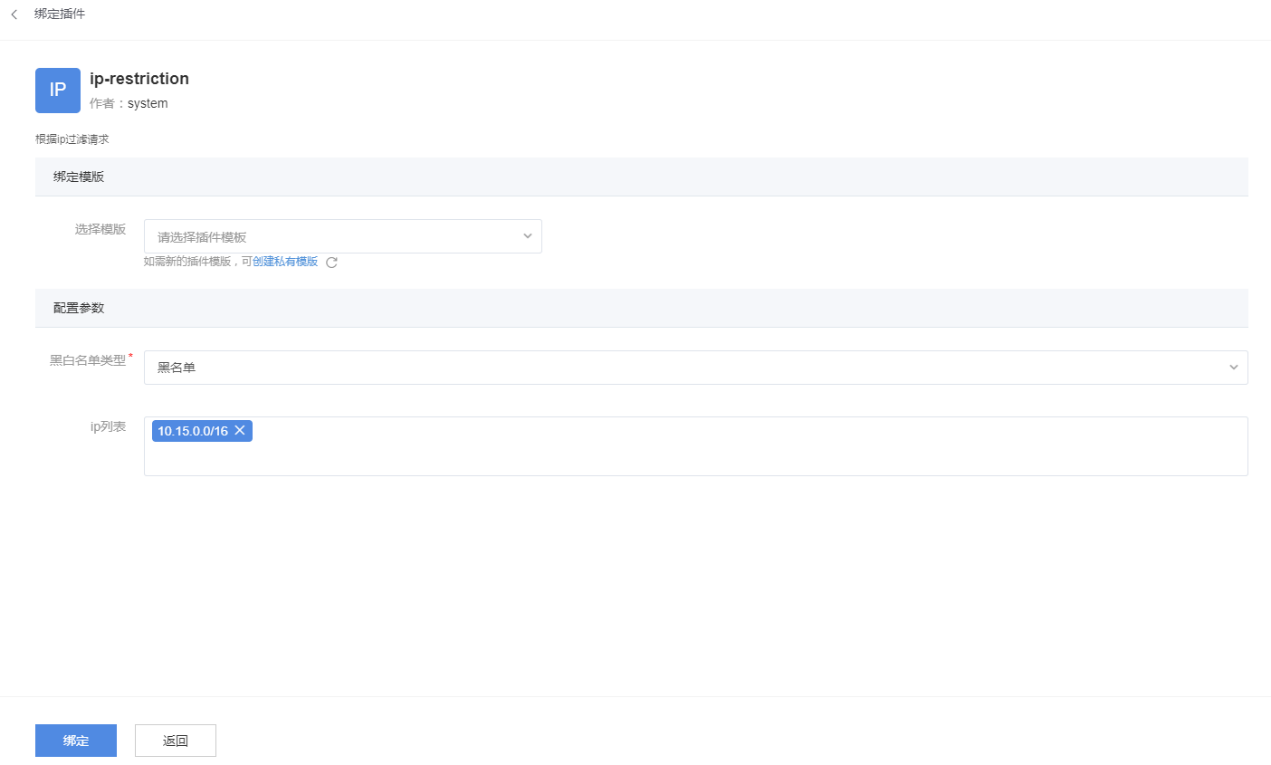This screenshot has height=765, width=1271.
Task: Open the 创建私有模板 link
Action: pos(285,262)
